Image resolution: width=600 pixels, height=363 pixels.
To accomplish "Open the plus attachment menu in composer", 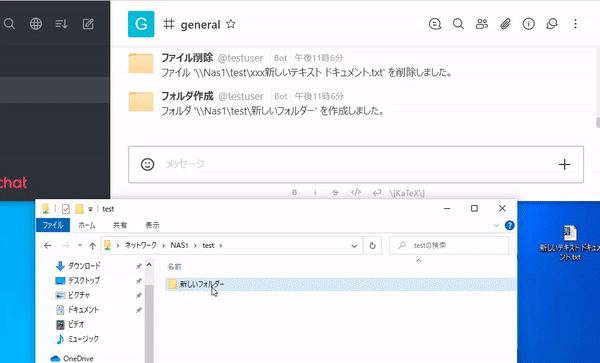I will (564, 164).
